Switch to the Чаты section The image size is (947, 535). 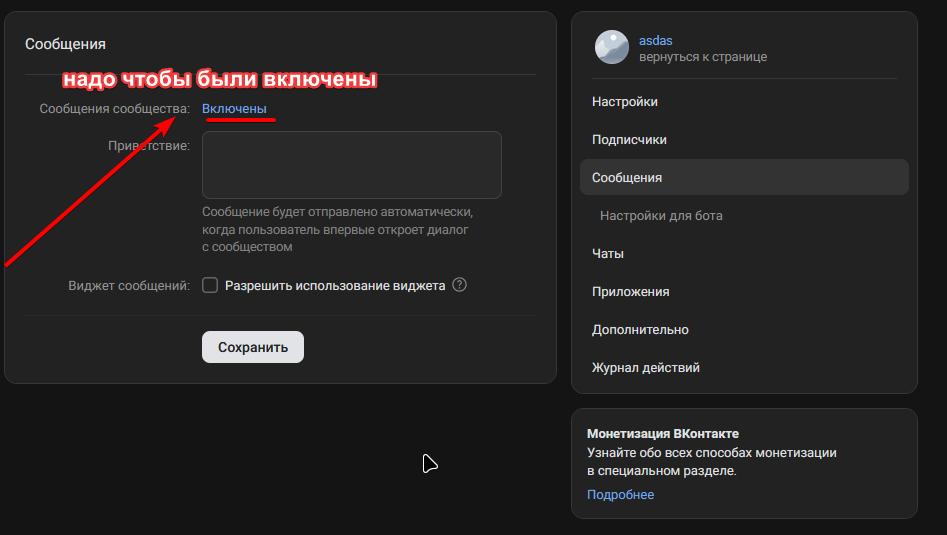[608, 254]
